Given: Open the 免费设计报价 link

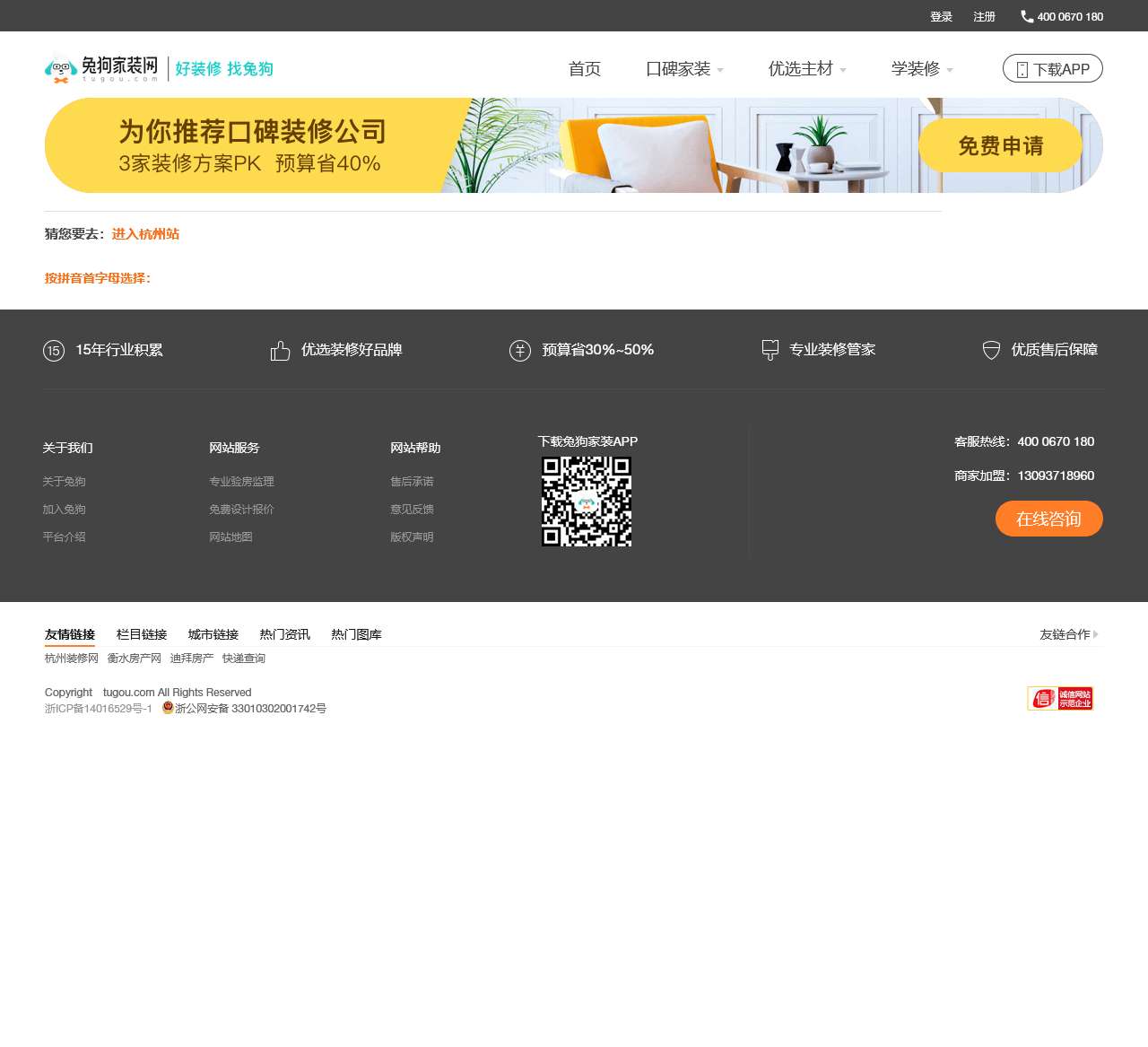Looking at the screenshot, I should click(x=242, y=510).
